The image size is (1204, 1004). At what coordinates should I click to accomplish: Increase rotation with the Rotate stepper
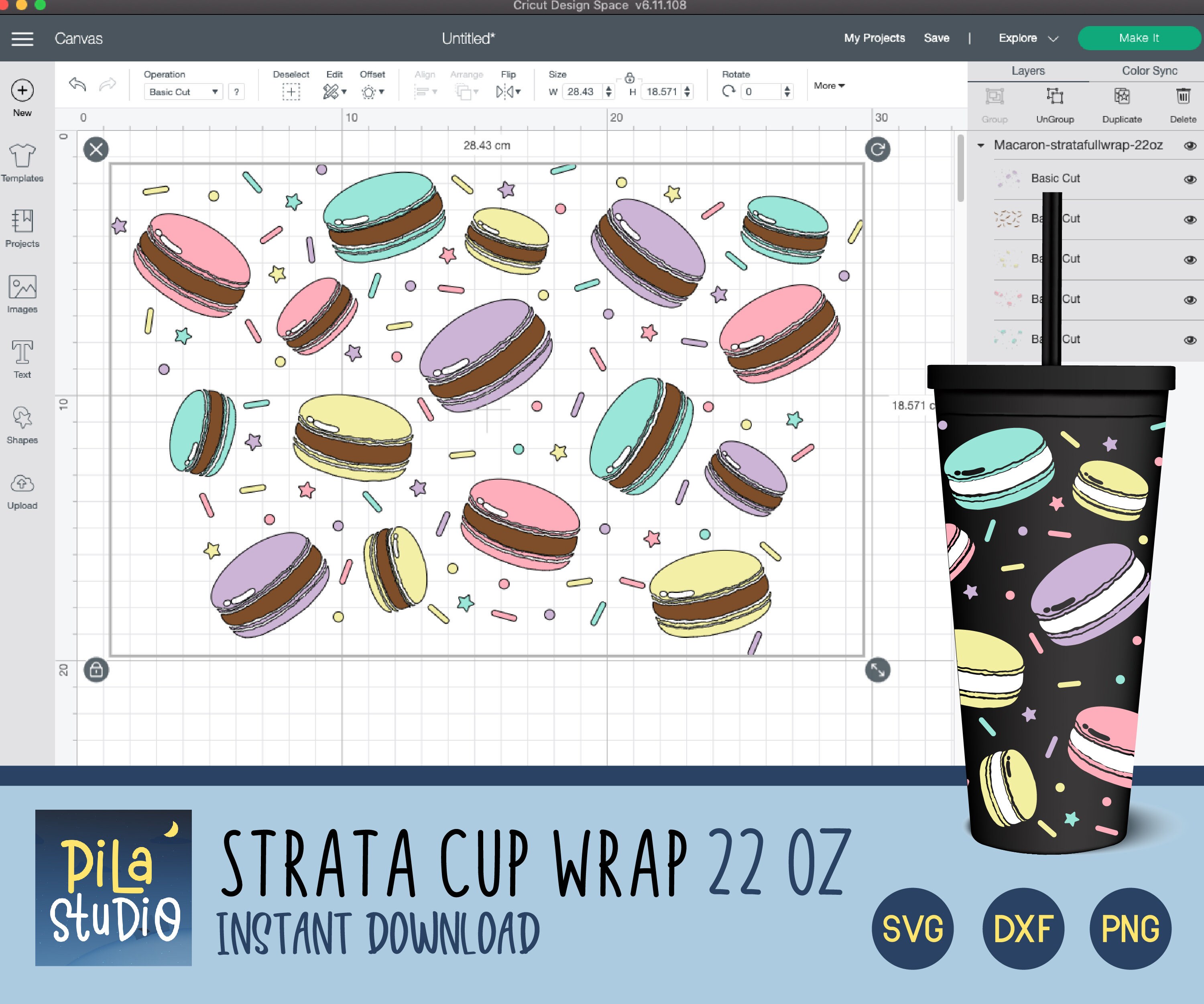pyautogui.click(x=788, y=87)
